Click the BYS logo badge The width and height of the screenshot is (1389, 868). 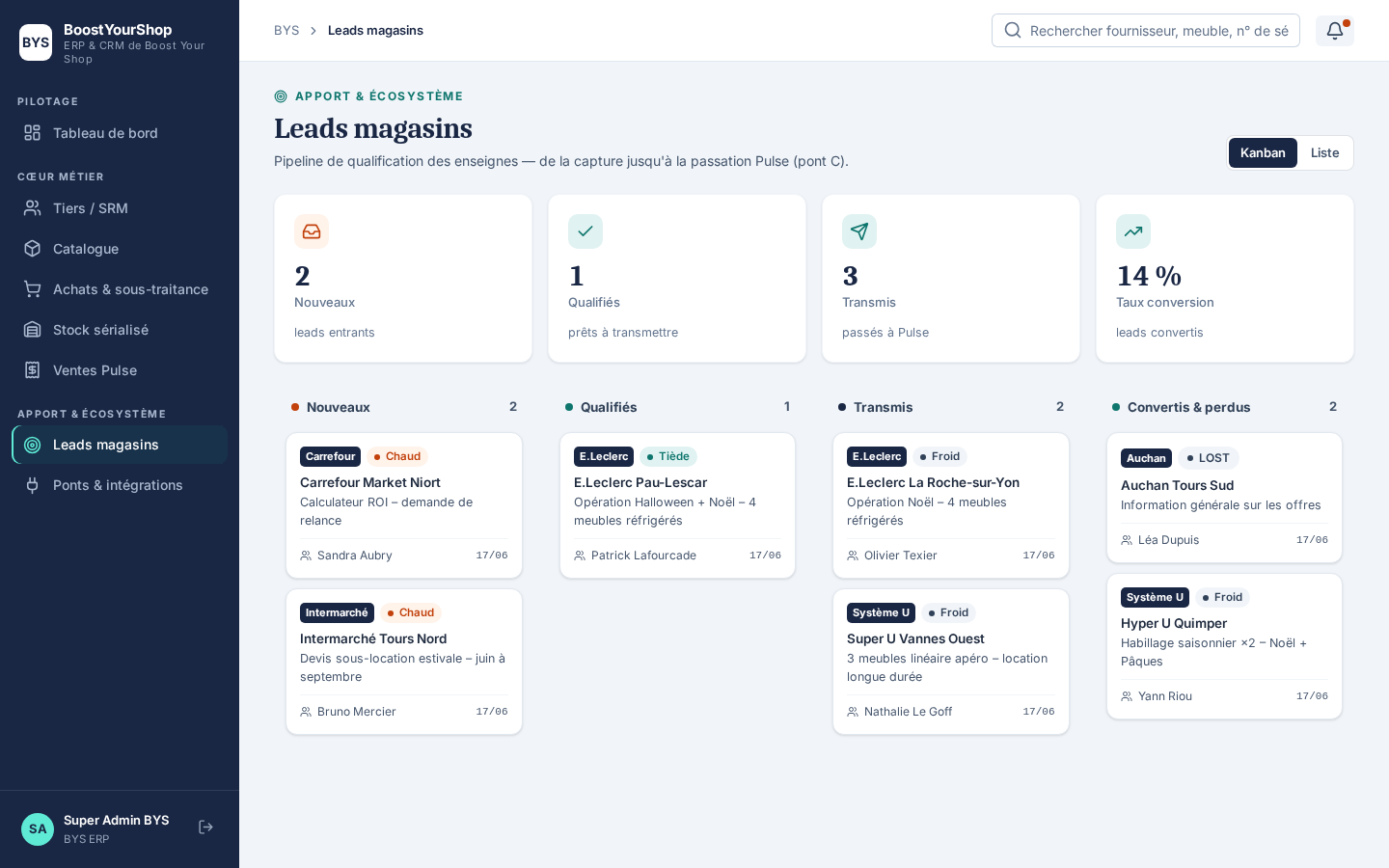coord(36,42)
